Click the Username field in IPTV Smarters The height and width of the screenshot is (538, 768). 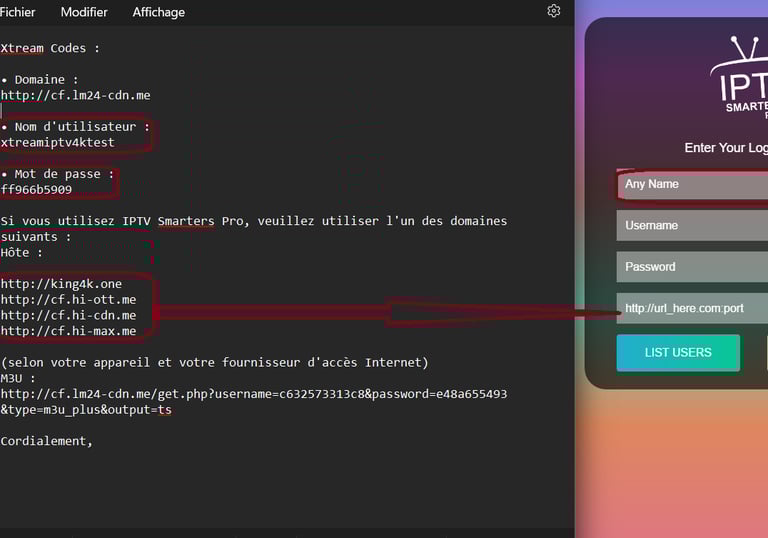[x=692, y=225]
